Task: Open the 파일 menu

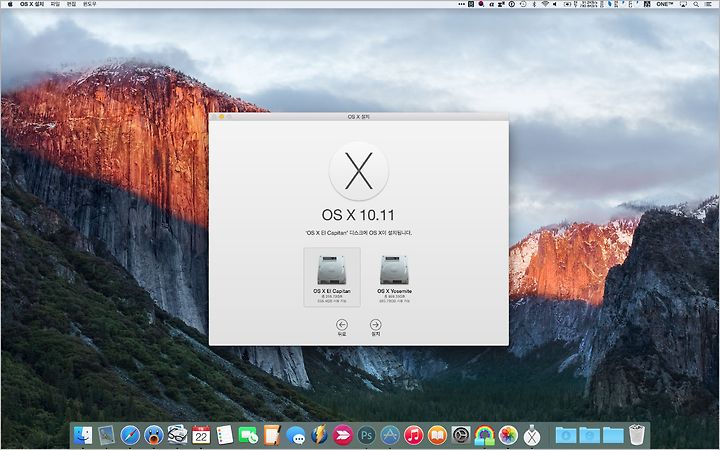Action: pos(55,4)
